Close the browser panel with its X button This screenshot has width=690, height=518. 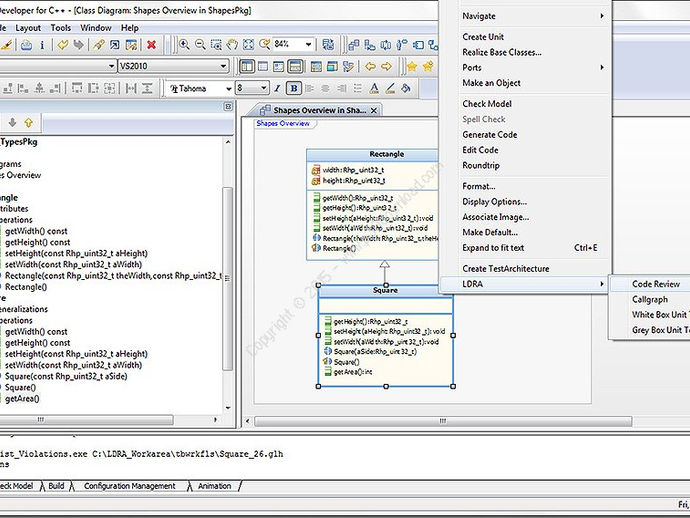coord(228,107)
